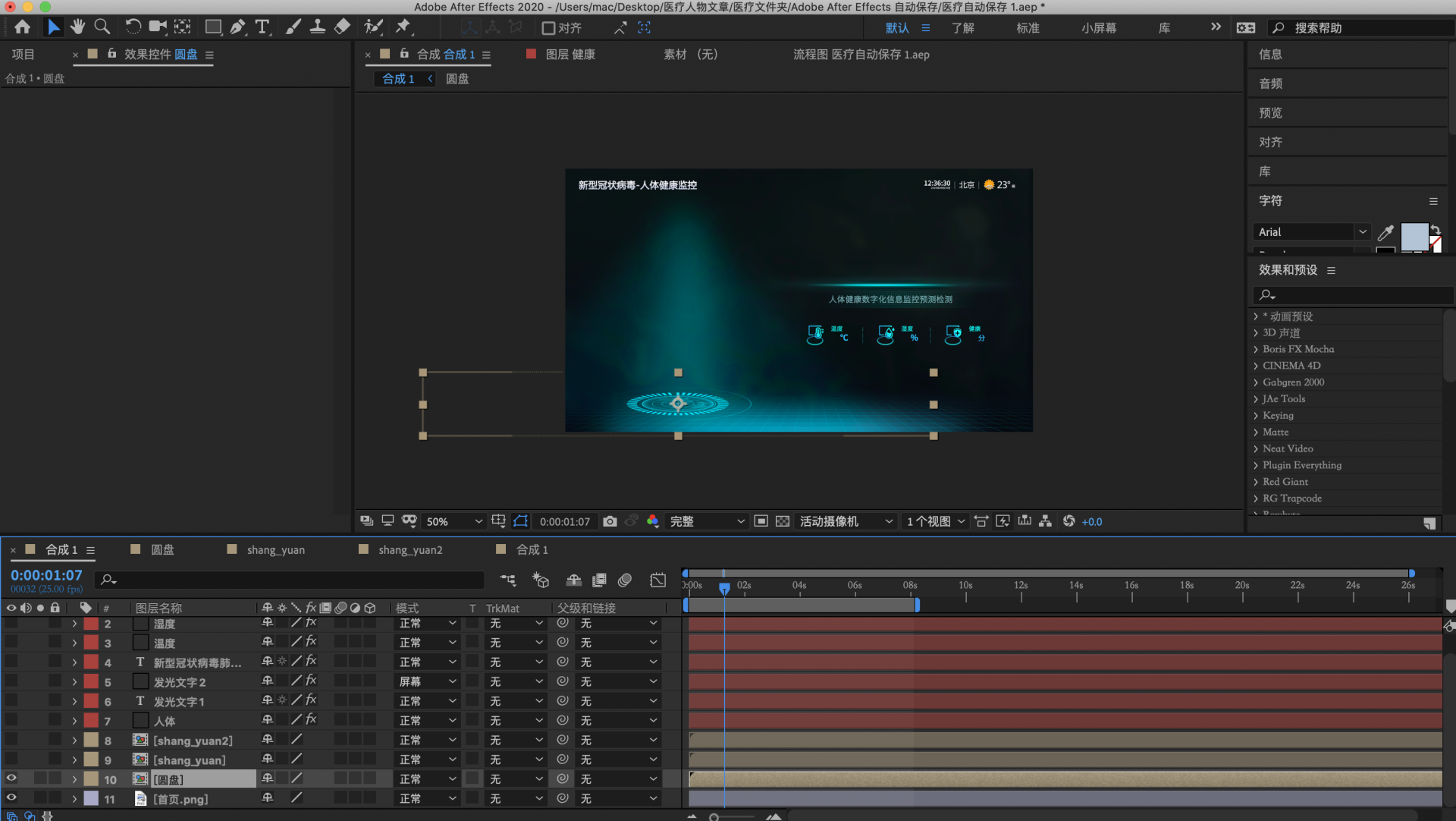Screen dimensions: 1456x821
Task: Toggle visibility eye of 圆盘 layer
Action: tap(11, 778)
